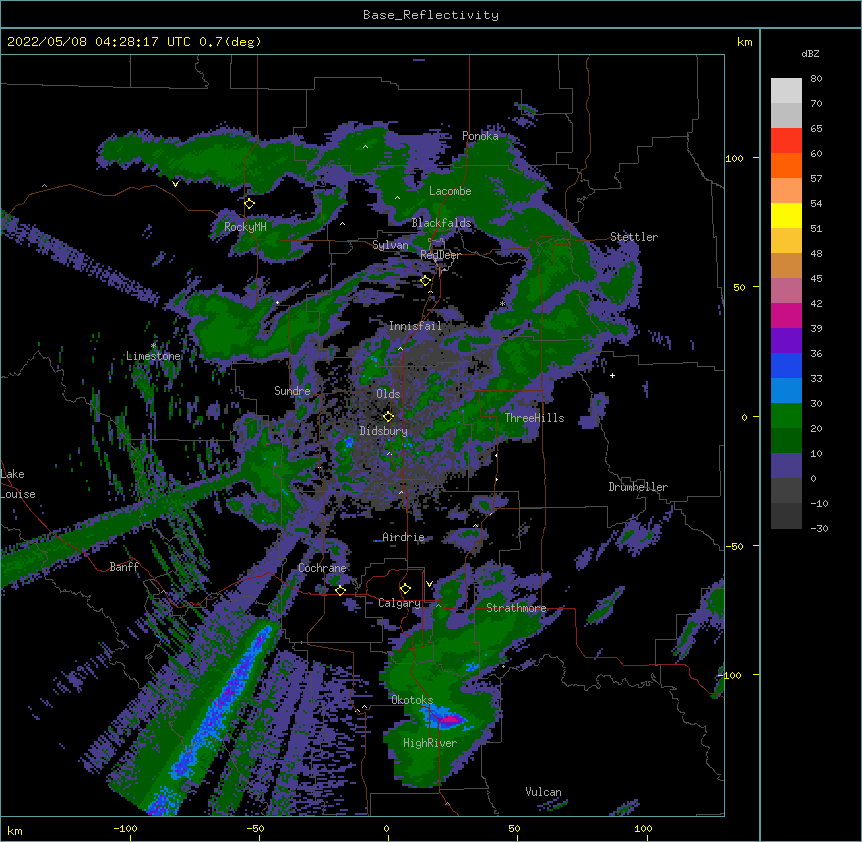Select the RockyMH label
Image resolution: width=862 pixels, height=842 pixels.
pos(245,227)
